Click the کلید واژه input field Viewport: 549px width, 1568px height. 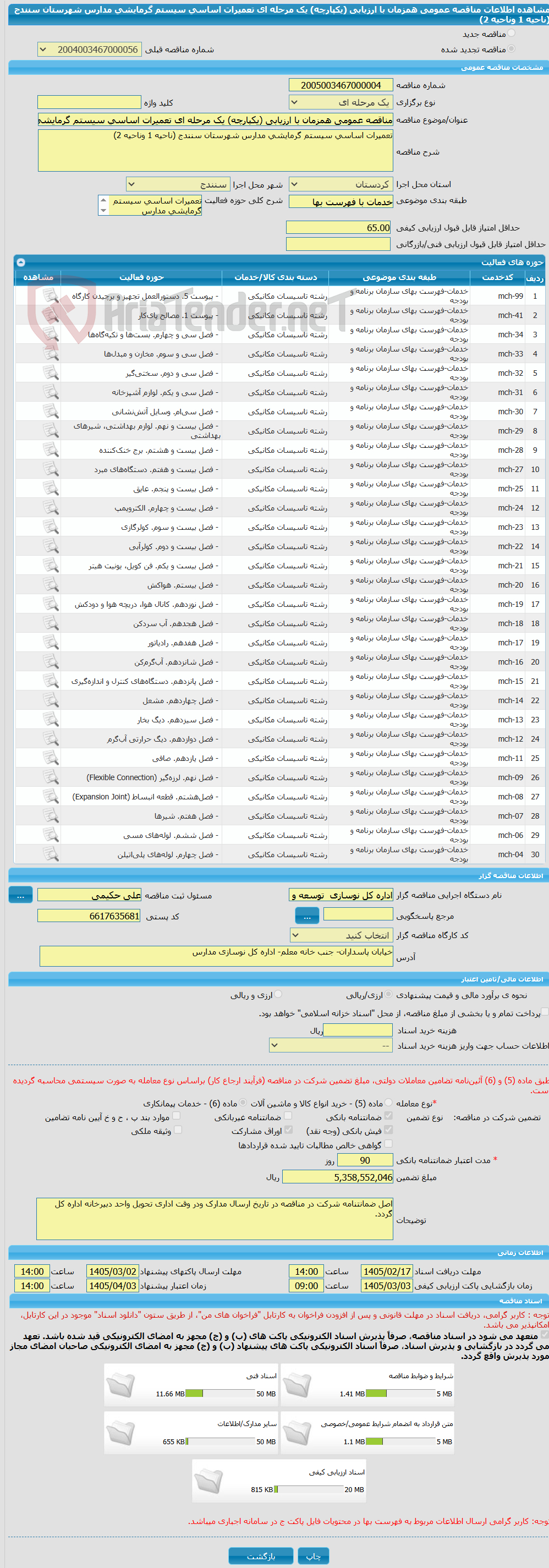pos(90,102)
